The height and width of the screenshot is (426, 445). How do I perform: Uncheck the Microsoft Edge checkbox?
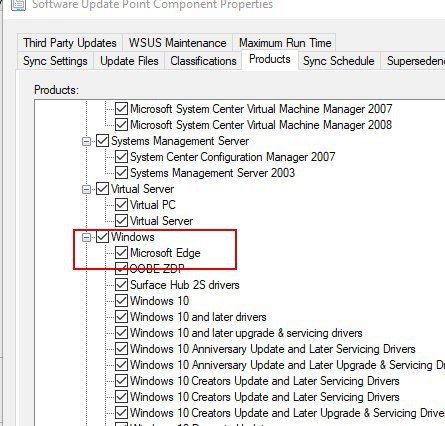pos(121,253)
